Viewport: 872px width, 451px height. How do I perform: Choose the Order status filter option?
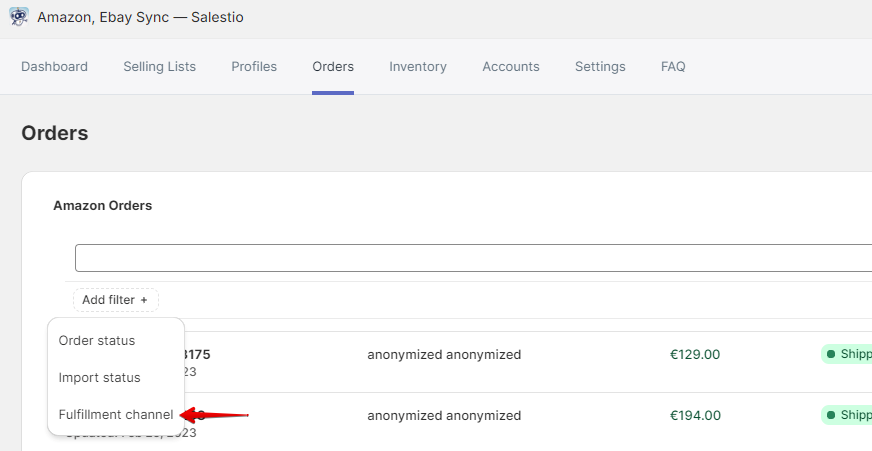click(97, 340)
